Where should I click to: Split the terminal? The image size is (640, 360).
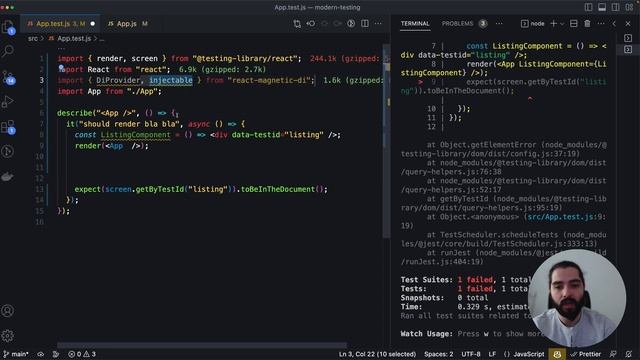pos(573,24)
